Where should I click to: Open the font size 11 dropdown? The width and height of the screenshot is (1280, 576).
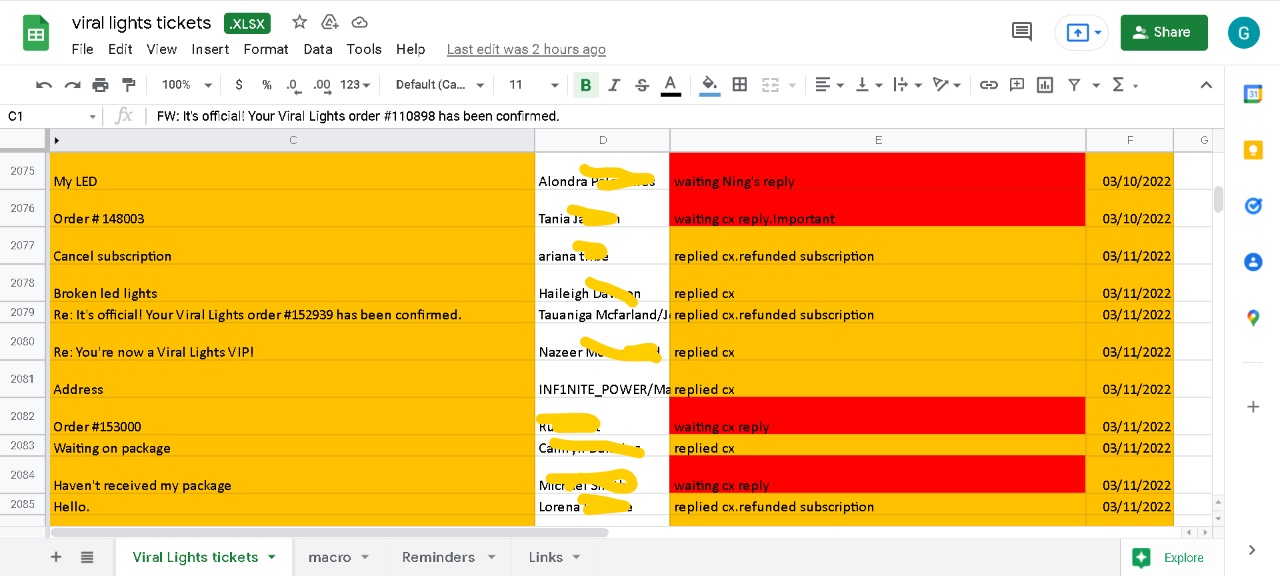coord(533,85)
